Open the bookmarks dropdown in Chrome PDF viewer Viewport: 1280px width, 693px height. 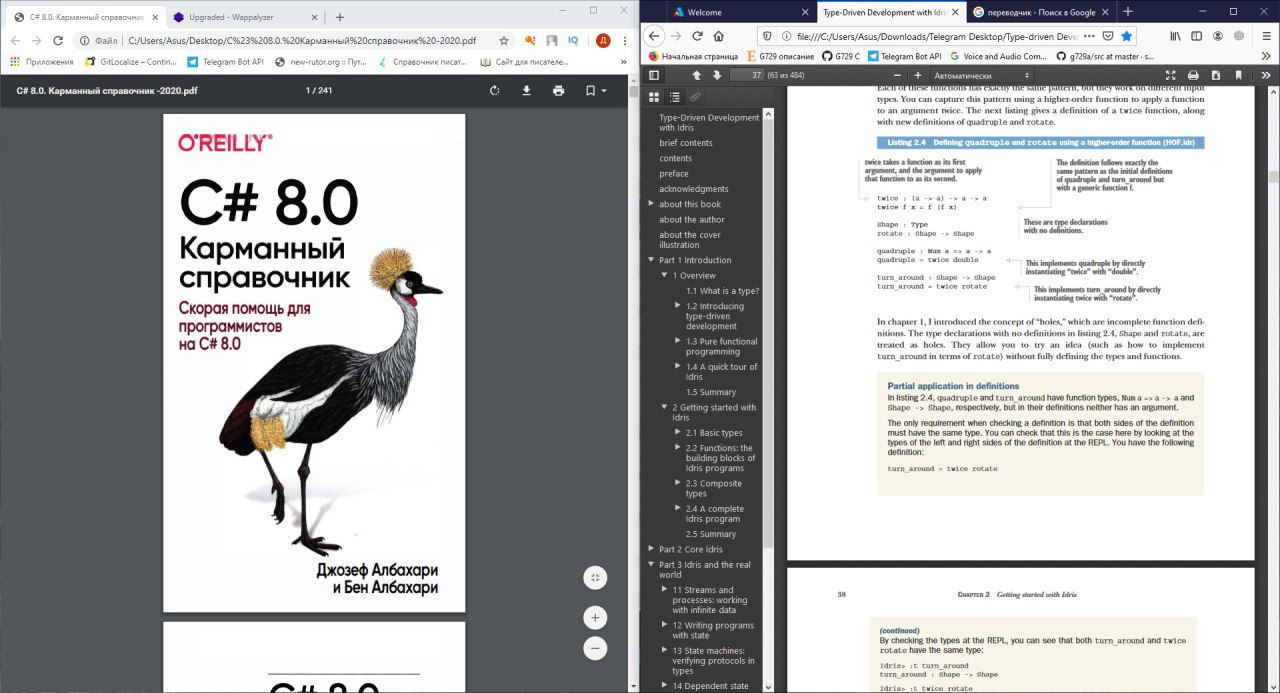pyautogui.click(x=596, y=90)
